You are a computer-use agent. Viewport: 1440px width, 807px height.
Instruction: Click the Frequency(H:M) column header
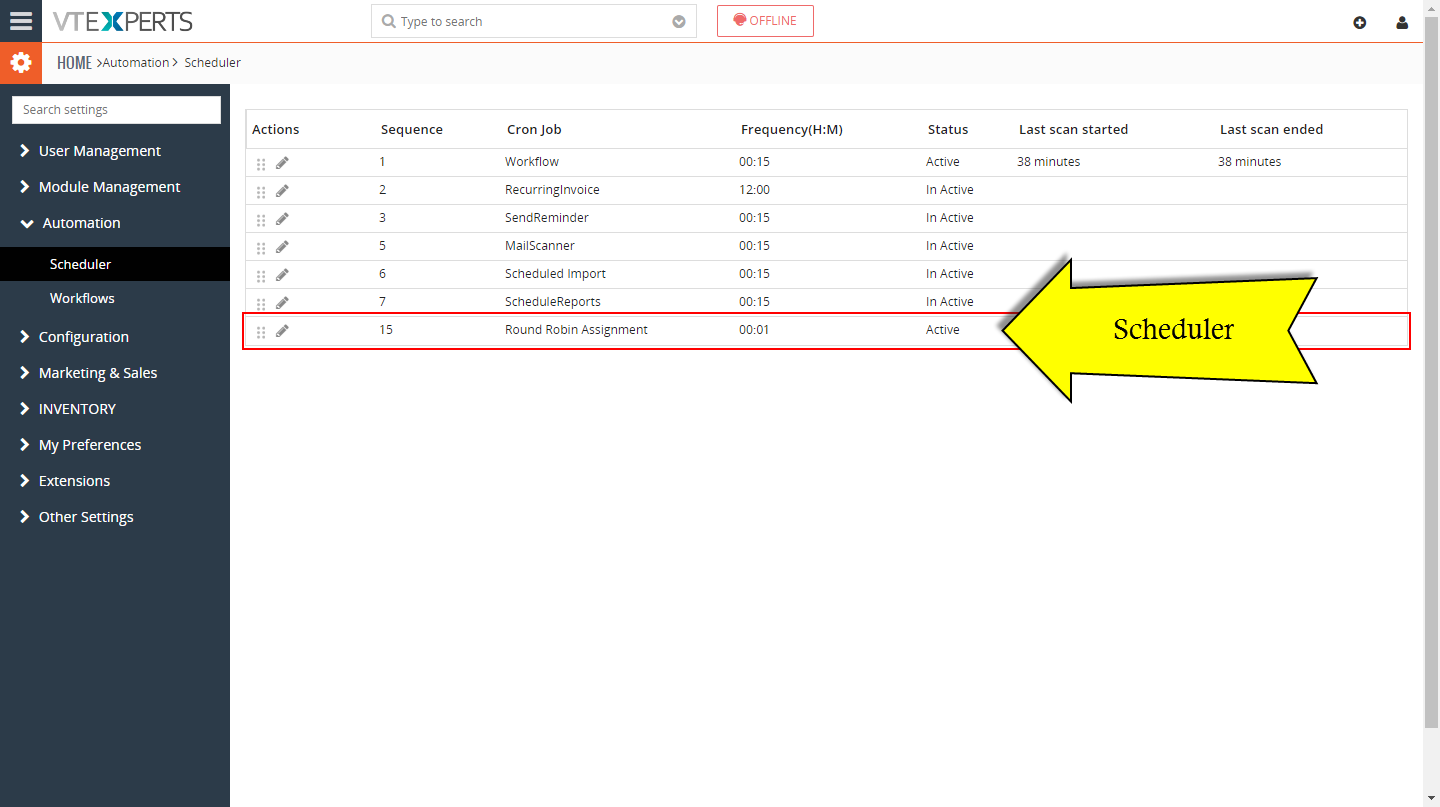pos(792,129)
